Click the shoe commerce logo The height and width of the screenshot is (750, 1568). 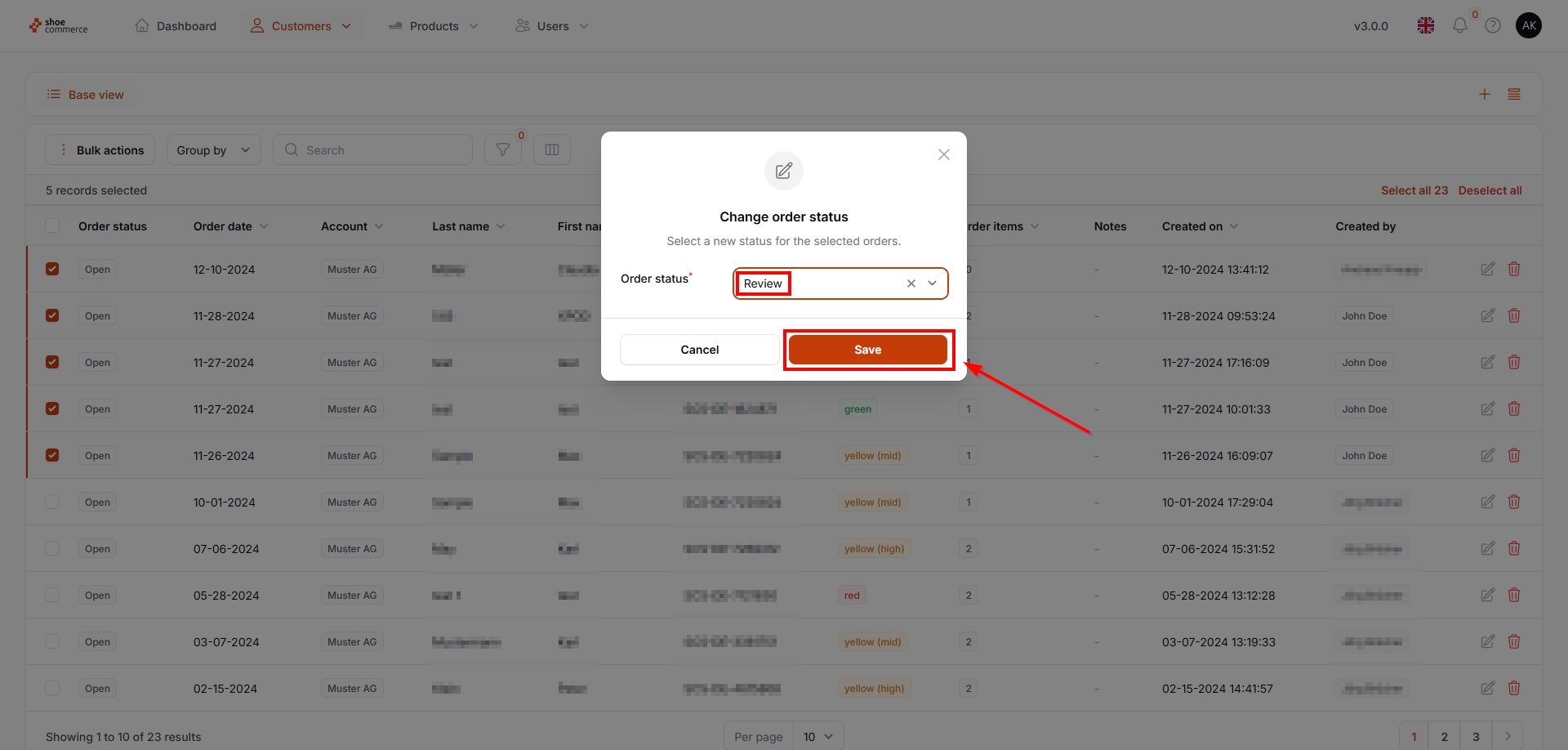point(59,26)
